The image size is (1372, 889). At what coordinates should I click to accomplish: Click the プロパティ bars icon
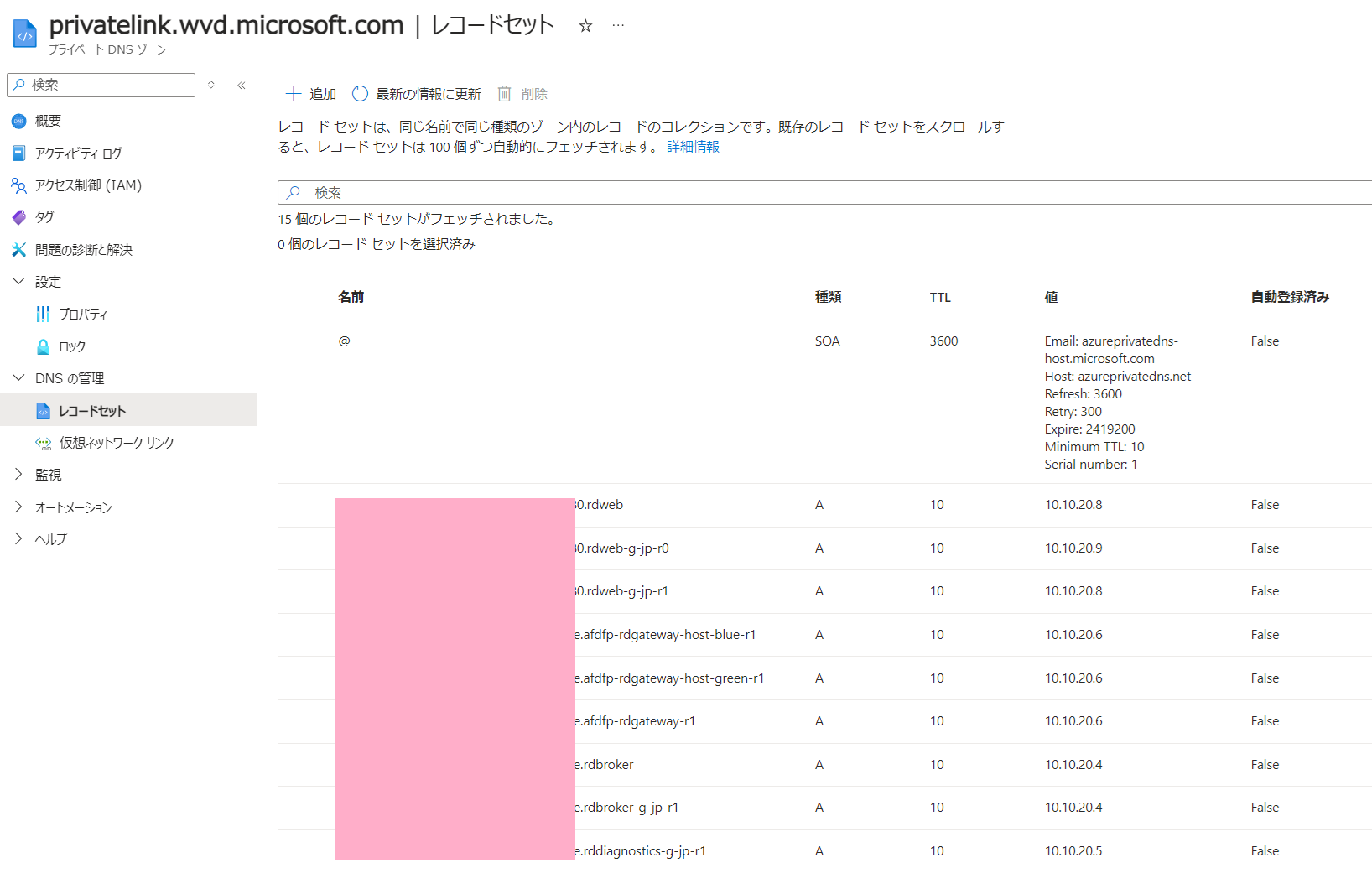click(x=43, y=314)
